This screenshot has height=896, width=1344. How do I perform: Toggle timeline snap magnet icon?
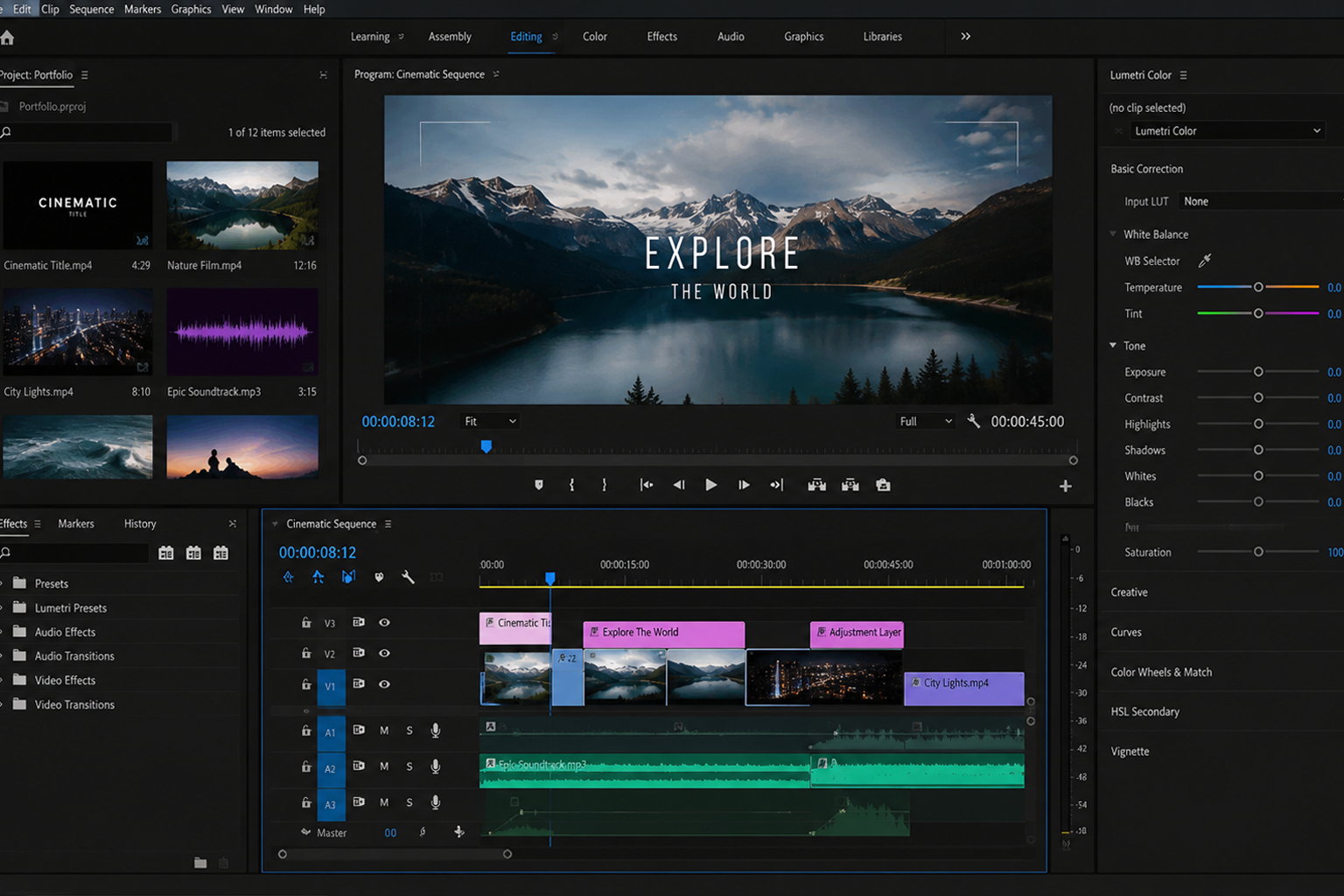tap(318, 577)
